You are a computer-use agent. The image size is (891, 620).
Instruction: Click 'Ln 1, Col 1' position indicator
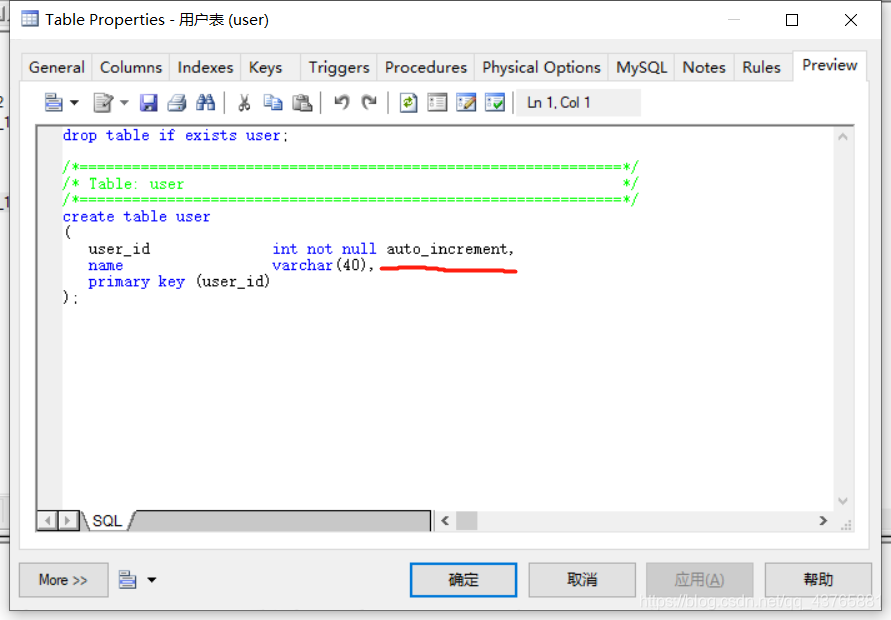pos(578,103)
